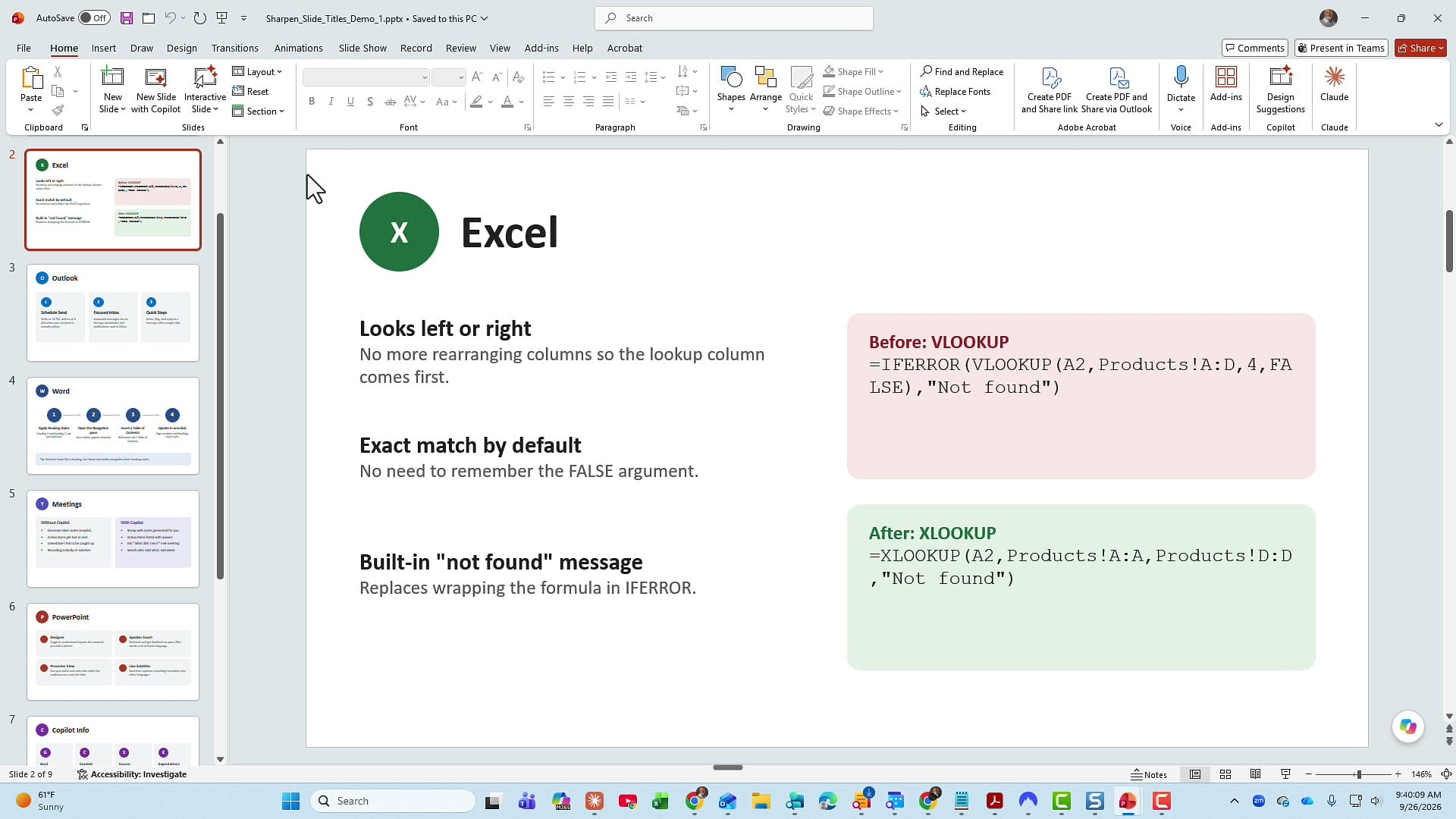Click the Comments button
This screenshot has height=819, width=1456.
(1254, 48)
